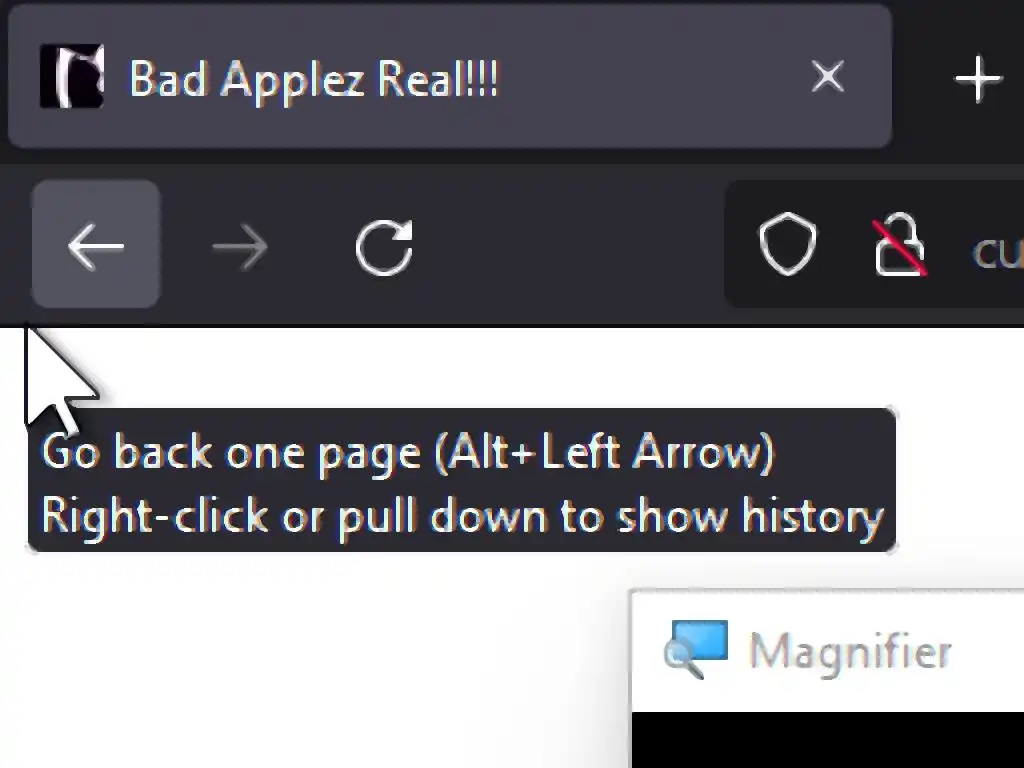The width and height of the screenshot is (1024, 768).
Task: Go back one page using the back arrow
Action: (x=96, y=245)
